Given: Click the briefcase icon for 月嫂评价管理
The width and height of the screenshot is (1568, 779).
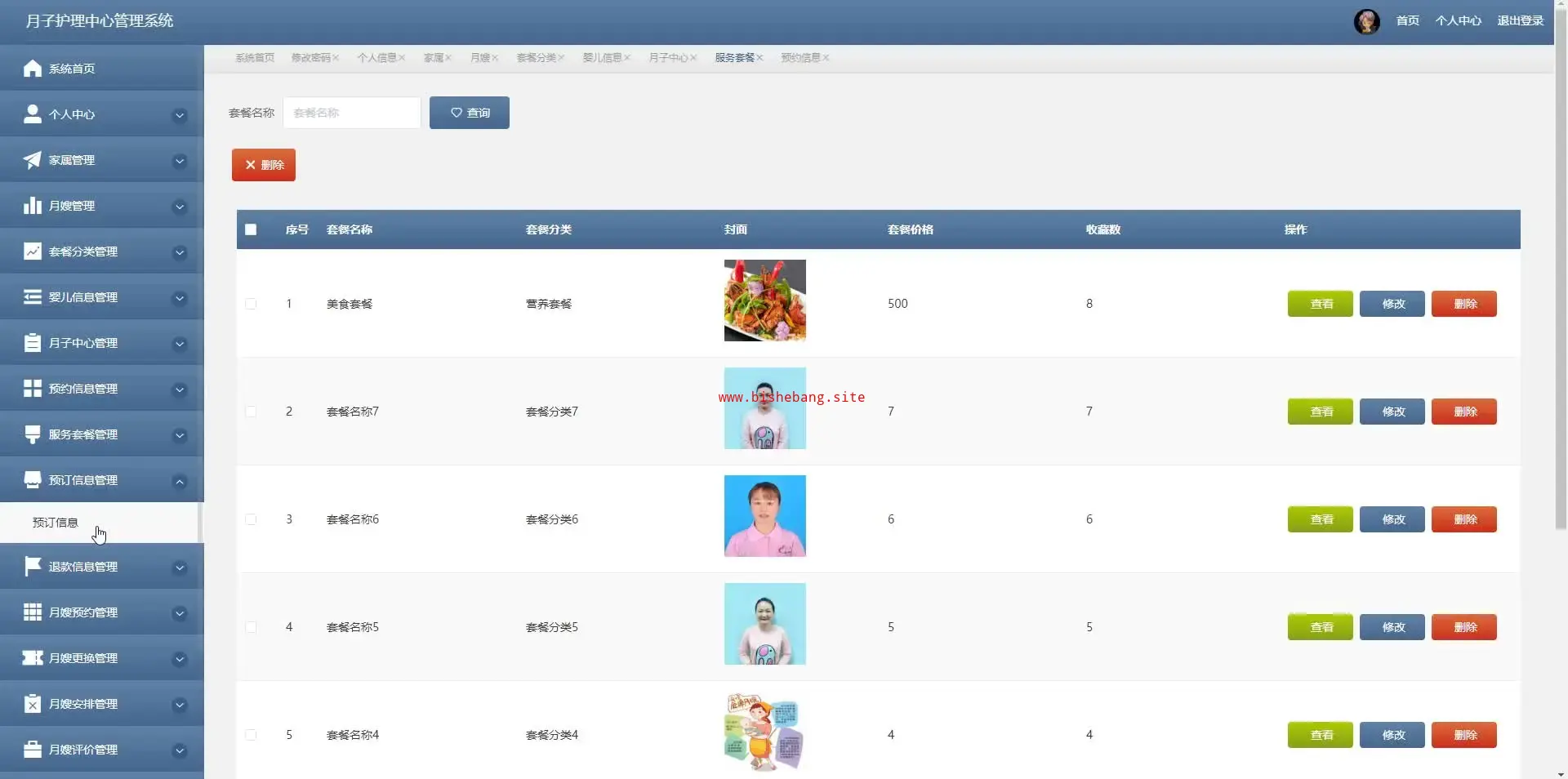Looking at the screenshot, I should (x=32, y=750).
